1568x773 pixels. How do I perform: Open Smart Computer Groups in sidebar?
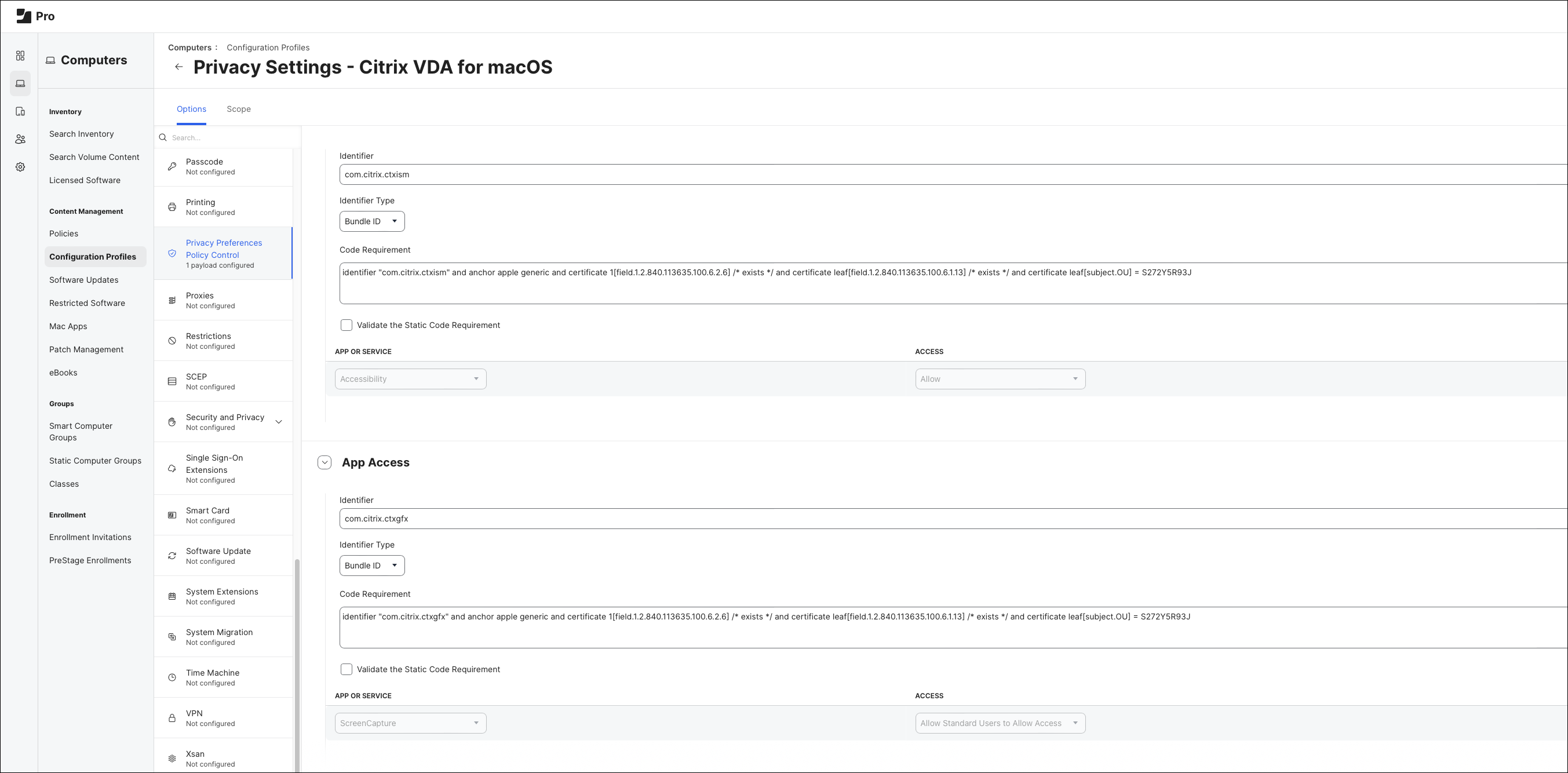pyautogui.click(x=81, y=432)
